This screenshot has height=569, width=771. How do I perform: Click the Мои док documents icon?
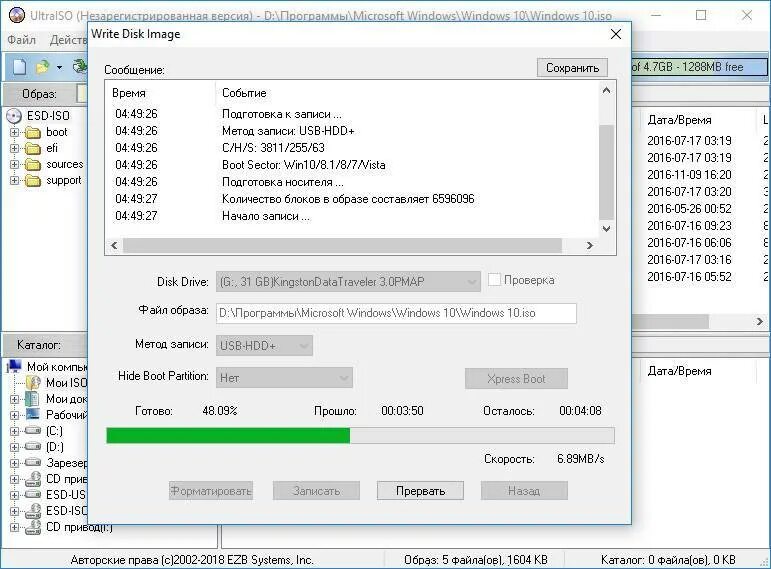[32, 399]
